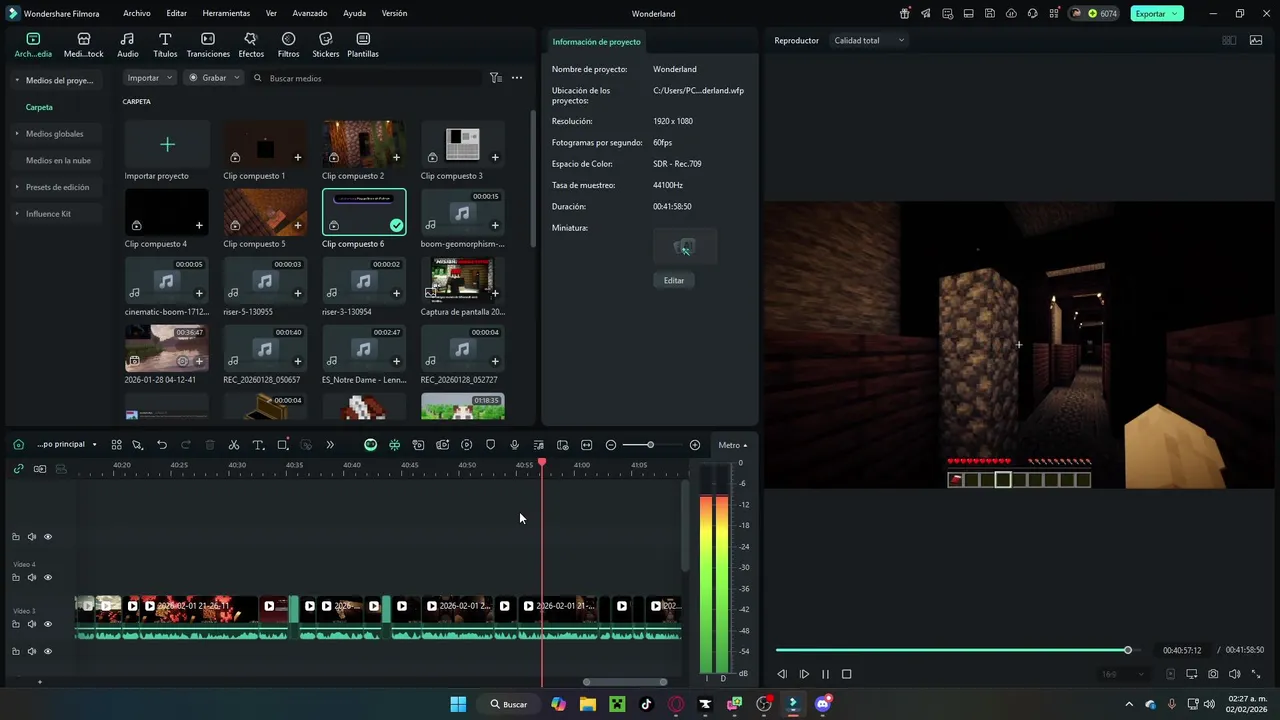
Task: Click the timeline marker shield icon
Action: pyautogui.click(x=490, y=445)
